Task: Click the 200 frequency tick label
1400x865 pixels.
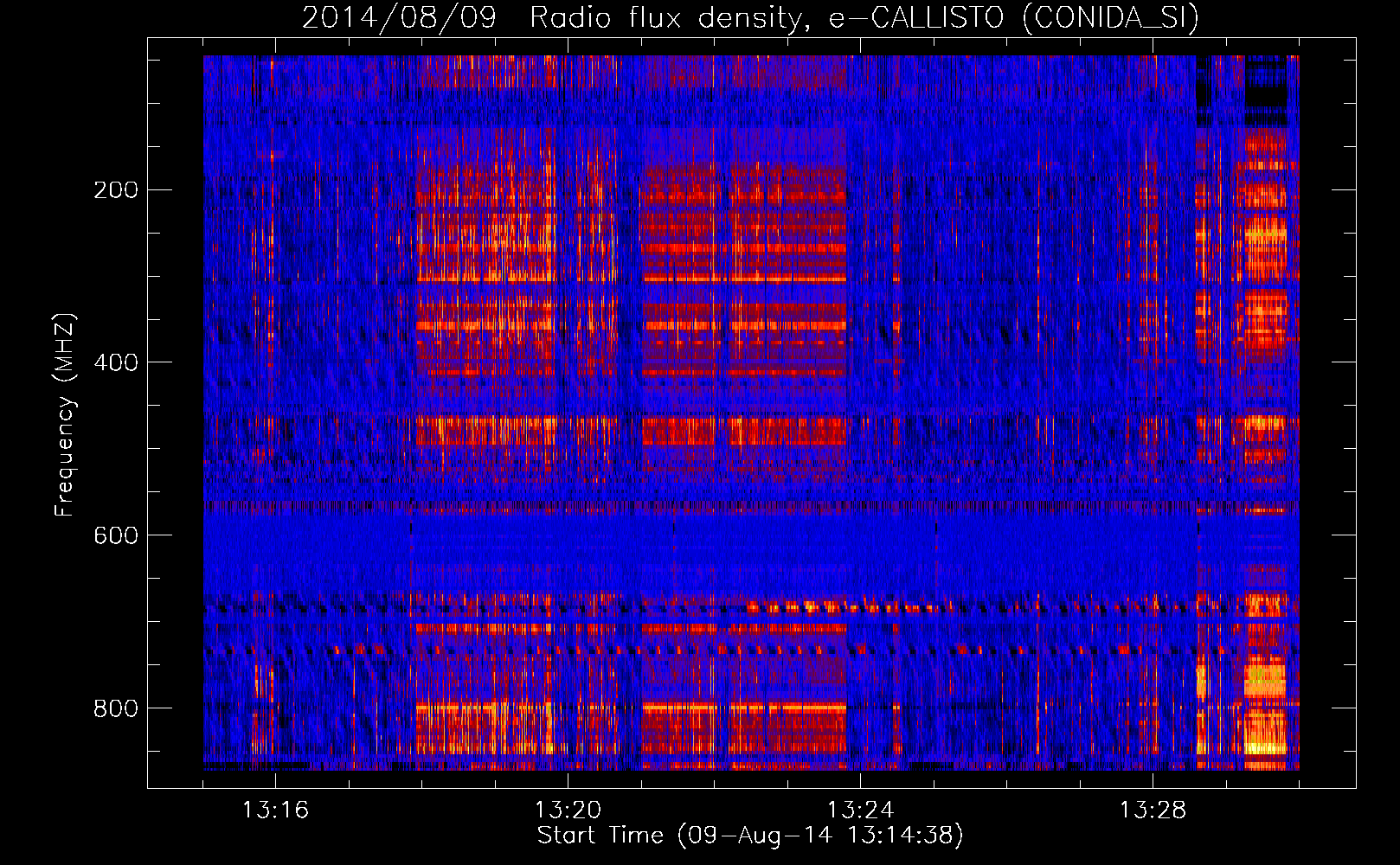Action: (x=116, y=190)
